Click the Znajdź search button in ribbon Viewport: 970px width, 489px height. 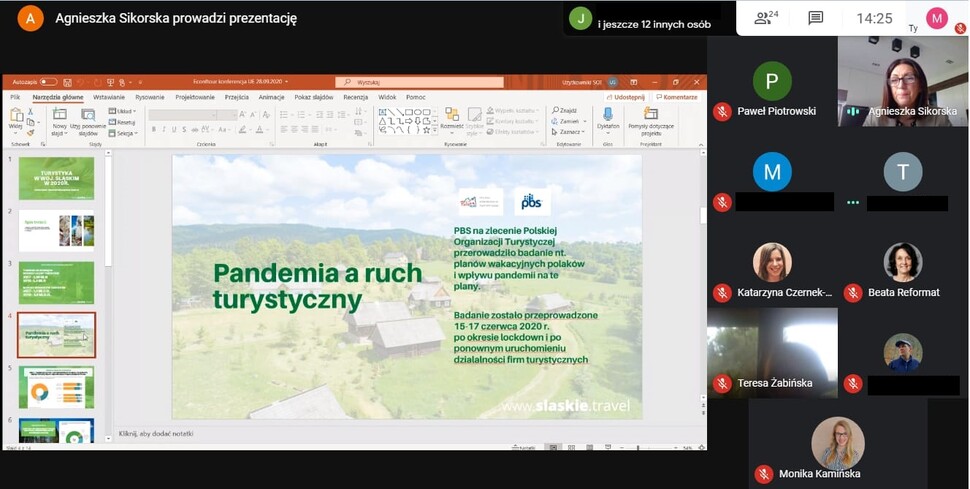tap(564, 110)
